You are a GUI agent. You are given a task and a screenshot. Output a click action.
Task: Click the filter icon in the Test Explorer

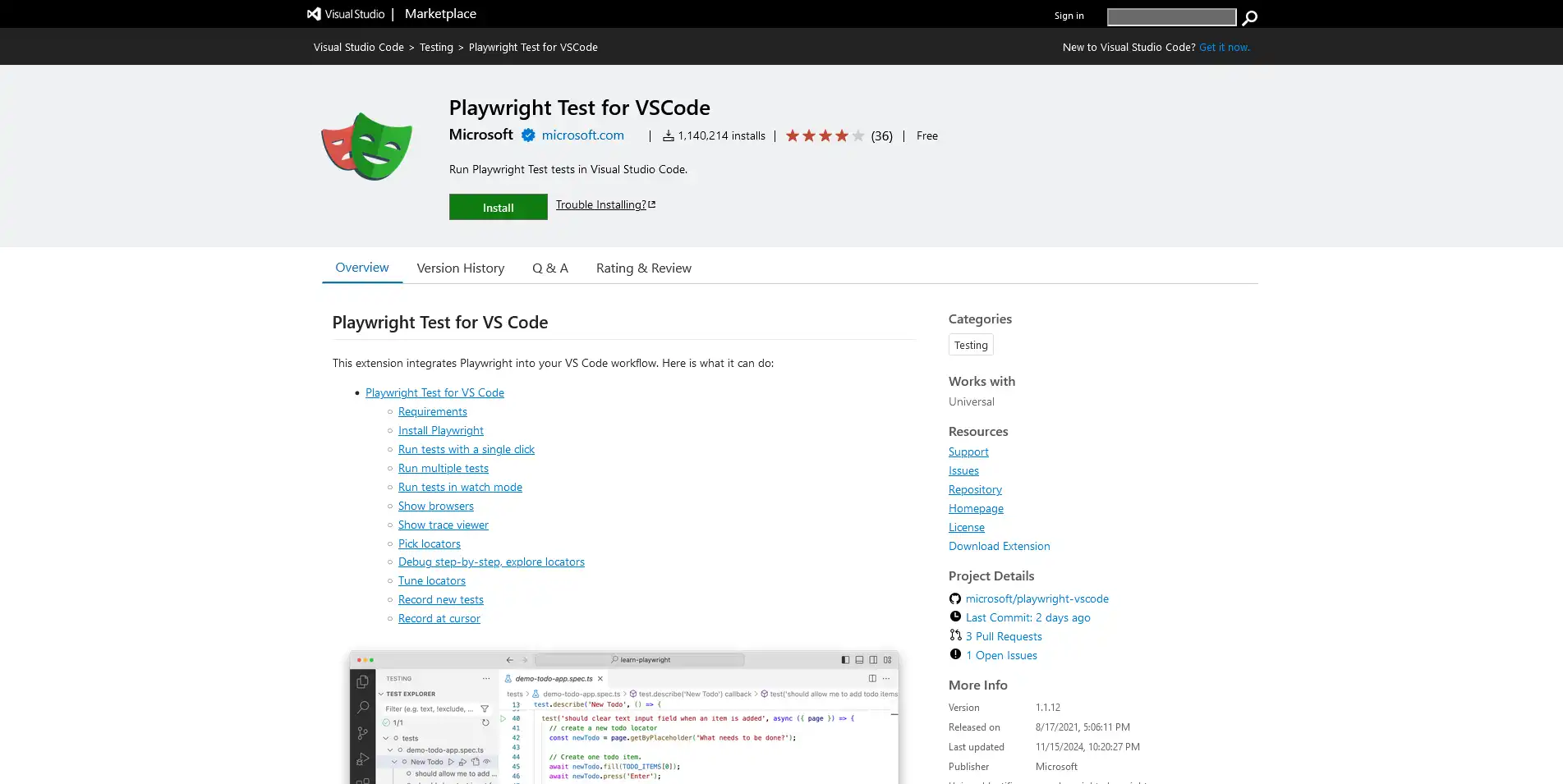(484, 708)
